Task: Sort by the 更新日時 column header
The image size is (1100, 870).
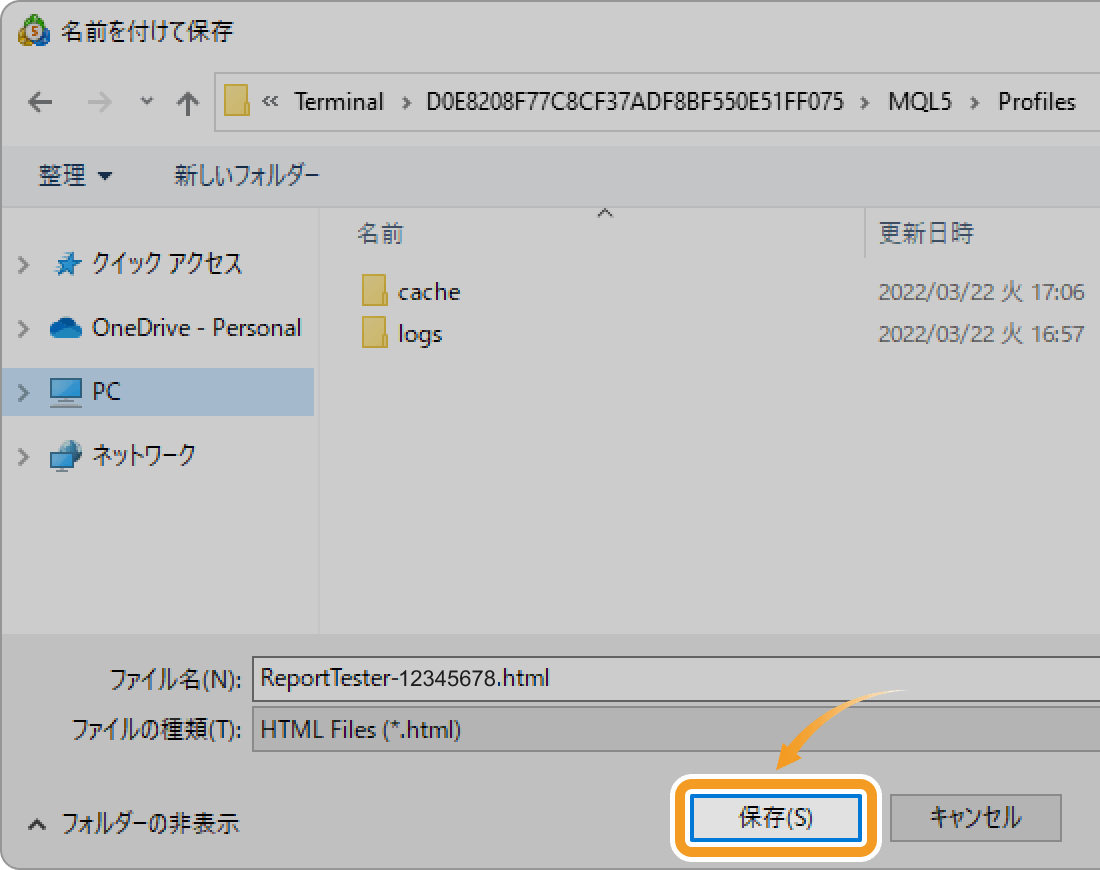Action: [x=926, y=233]
